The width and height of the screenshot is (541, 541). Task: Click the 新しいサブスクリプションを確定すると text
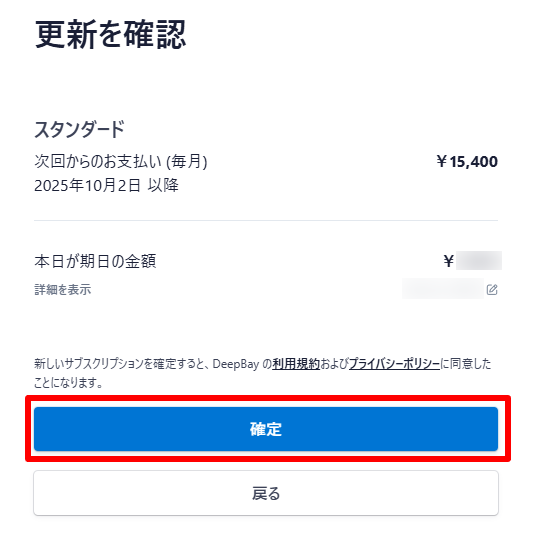(122, 364)
